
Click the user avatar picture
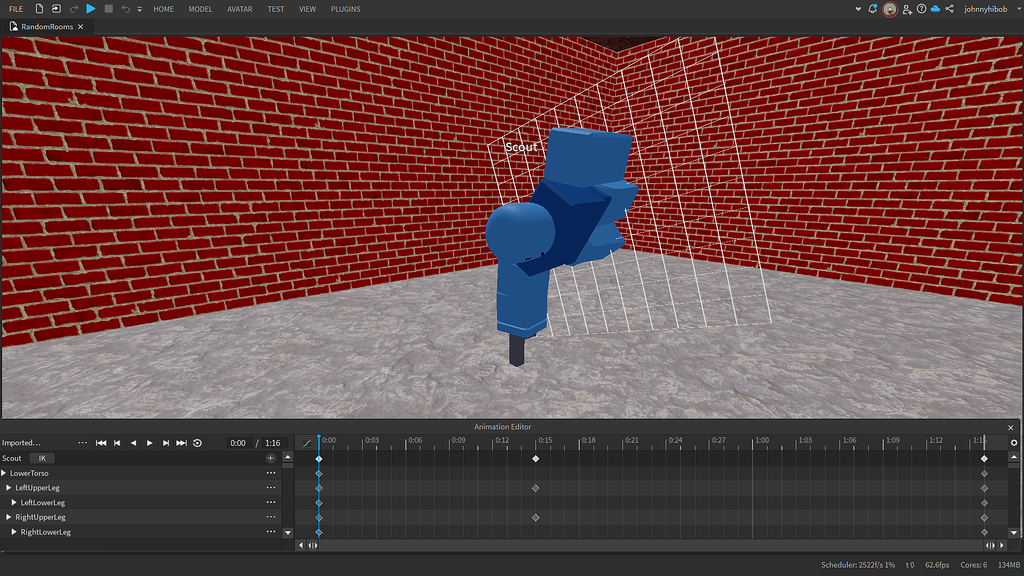pos(889,9)
